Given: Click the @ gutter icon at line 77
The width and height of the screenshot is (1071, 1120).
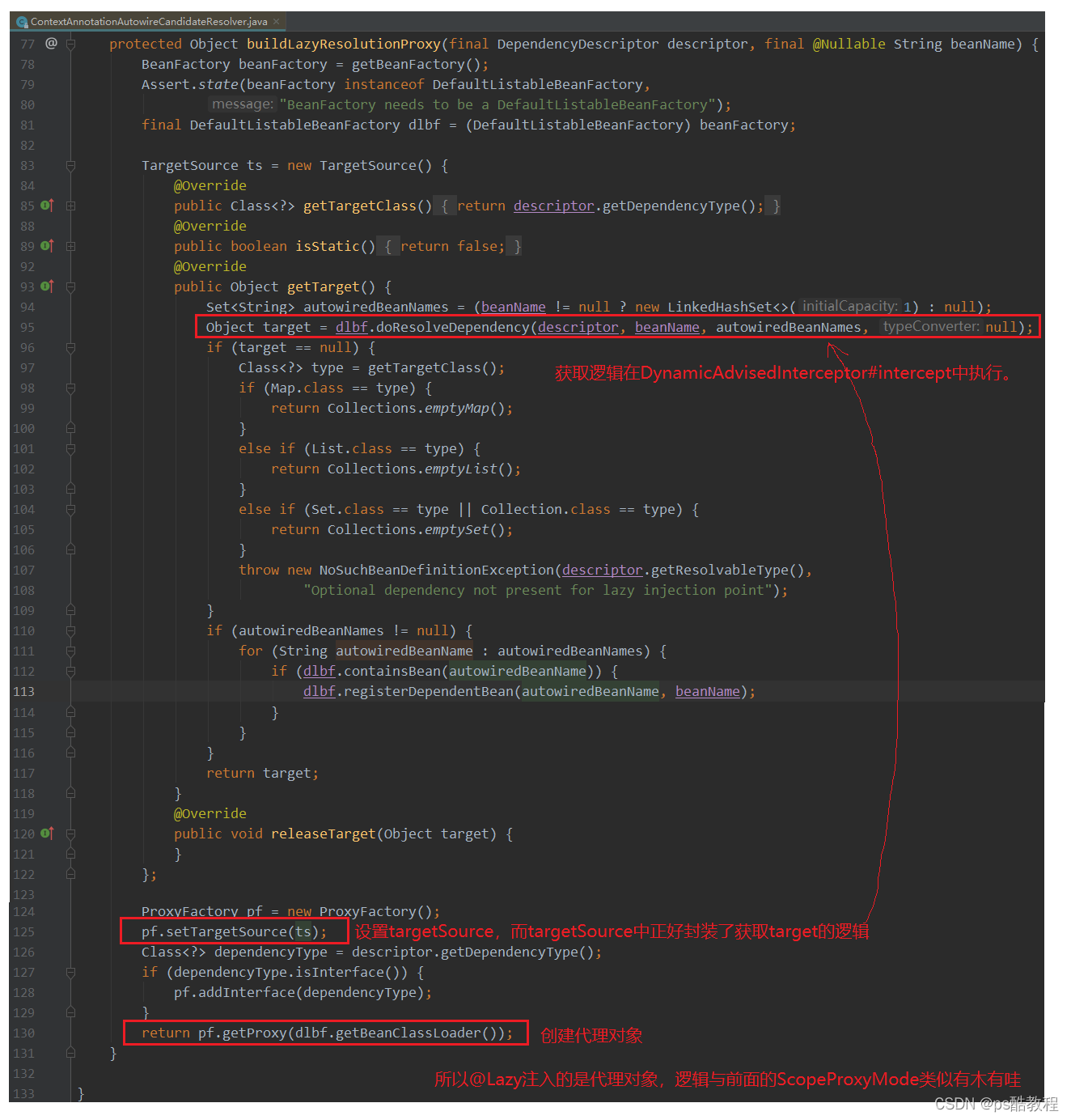Looking at the screenshot, I should coord(51,43).
